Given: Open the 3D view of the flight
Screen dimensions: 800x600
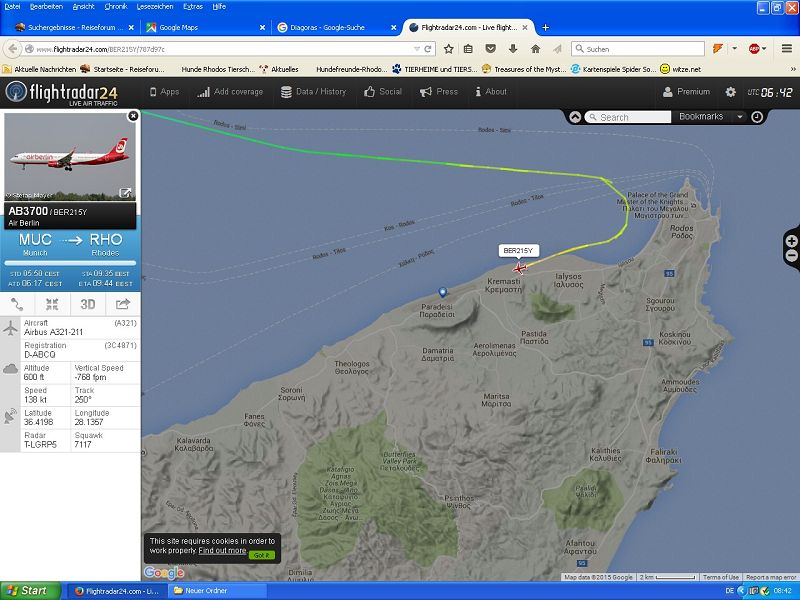Looking at the screenshot, I should point(88,305).
